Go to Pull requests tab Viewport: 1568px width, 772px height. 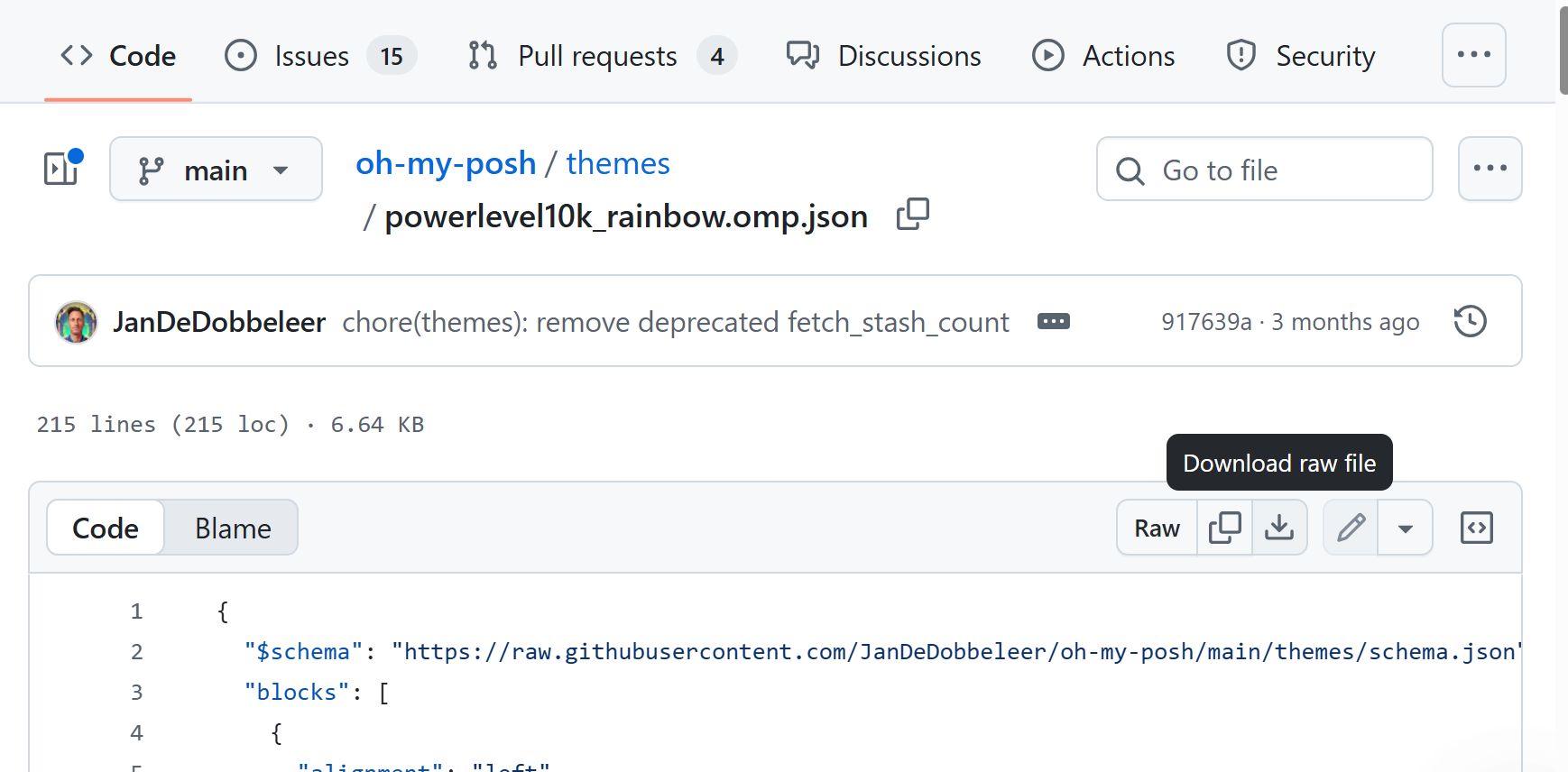click(602, 56)
